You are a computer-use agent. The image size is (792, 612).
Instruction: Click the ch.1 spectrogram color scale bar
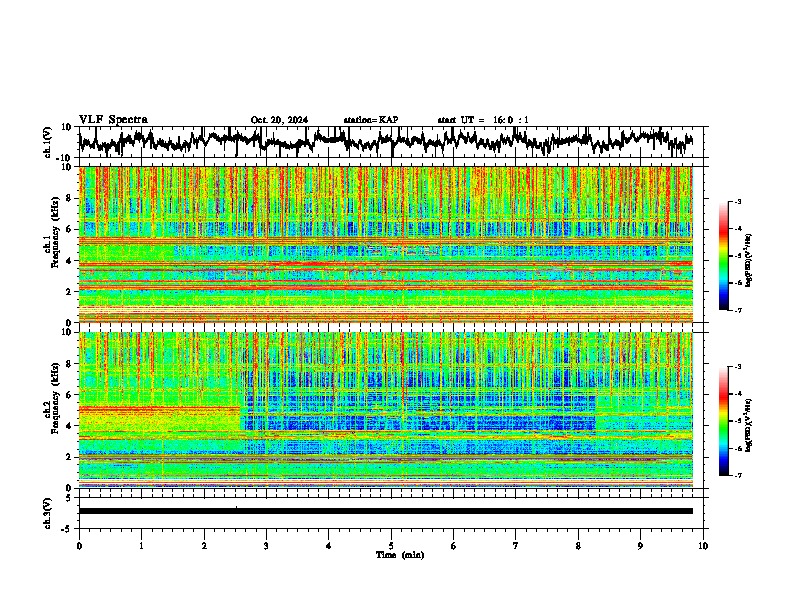724,256
